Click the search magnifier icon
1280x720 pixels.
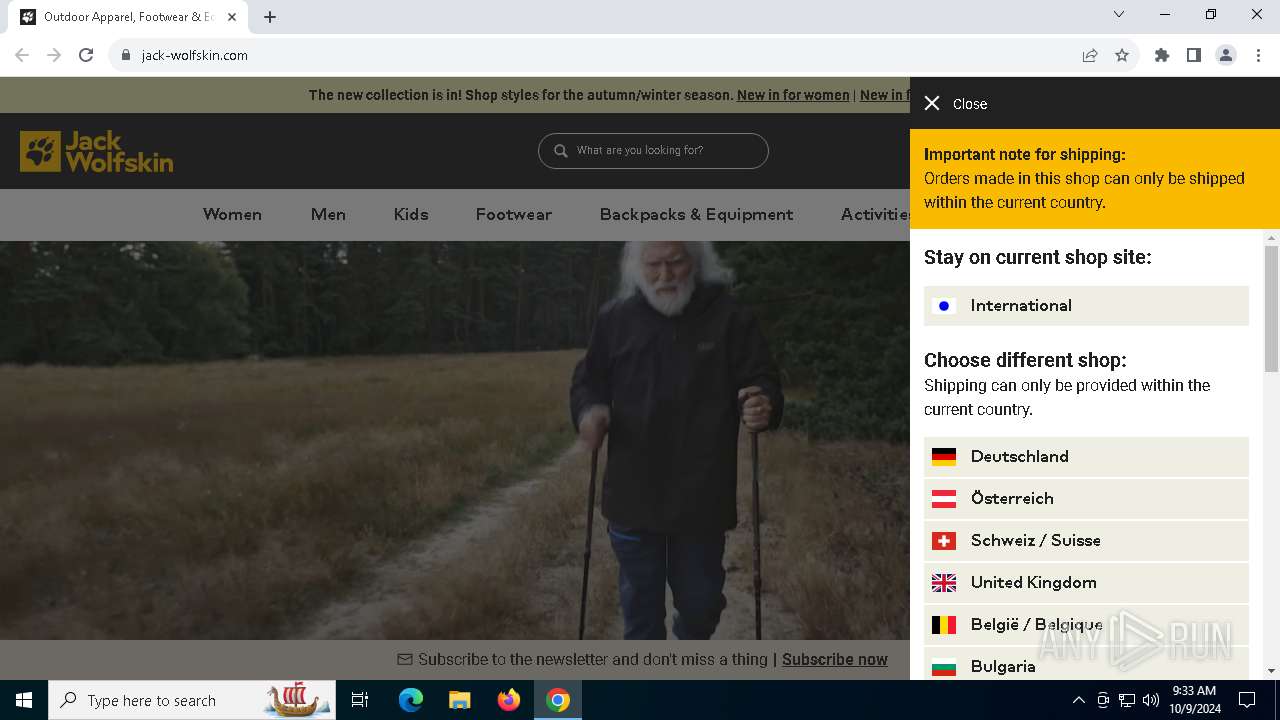tap(560, 151)
